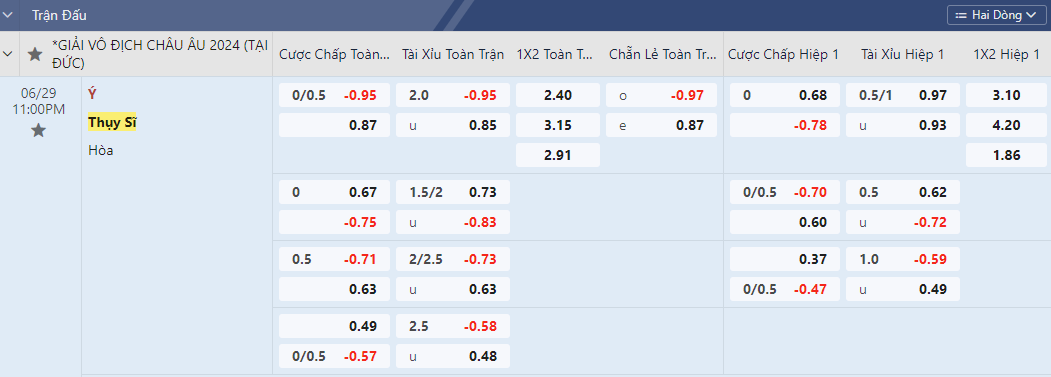Image resolution: width=1051 pixels, height=377 pixels.
Task: Bet handicap odds -0.75
Action: [x=334, y=222]
